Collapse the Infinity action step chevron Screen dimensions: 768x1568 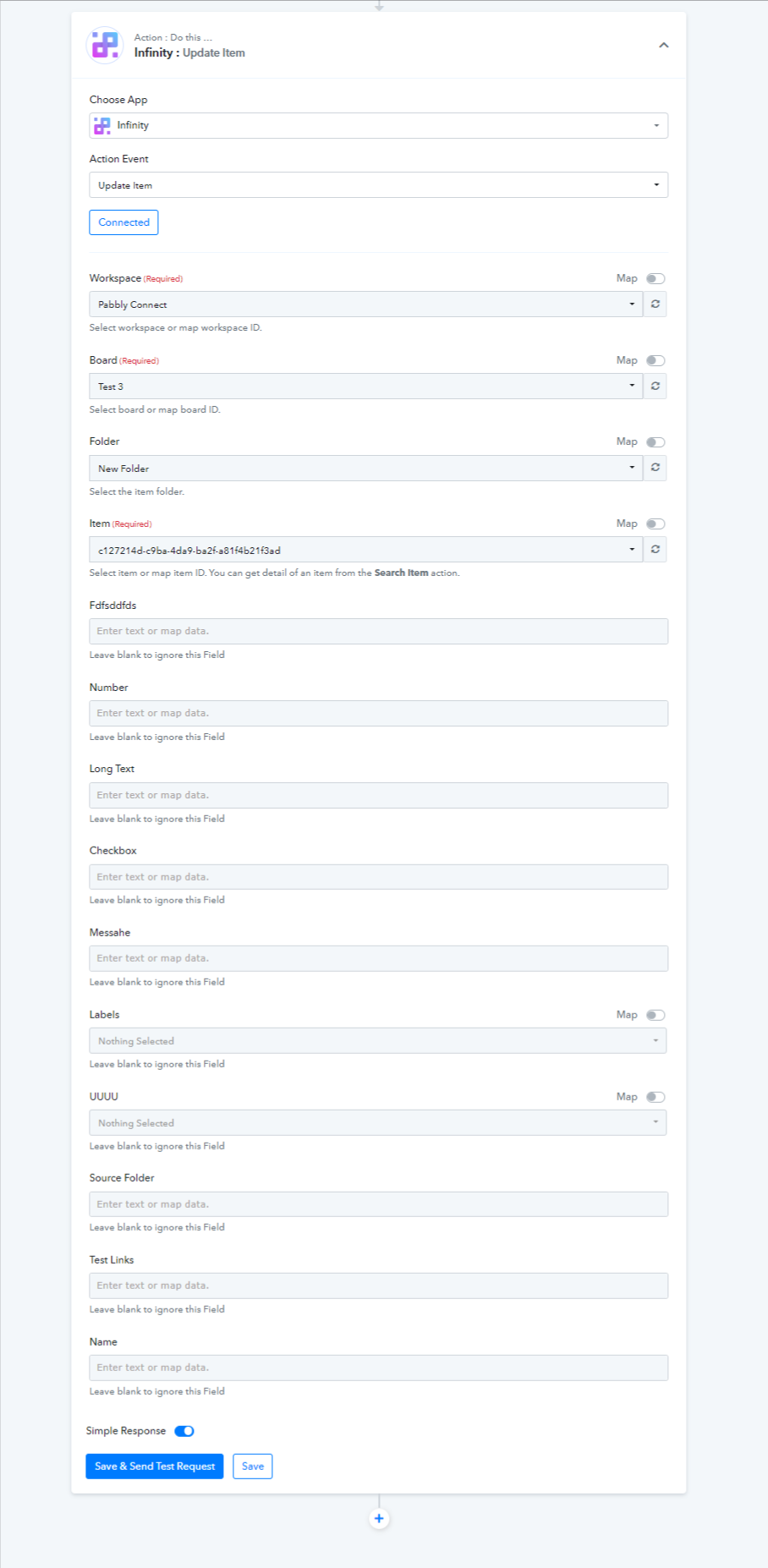pyautogui.click(x=664, y=45)
